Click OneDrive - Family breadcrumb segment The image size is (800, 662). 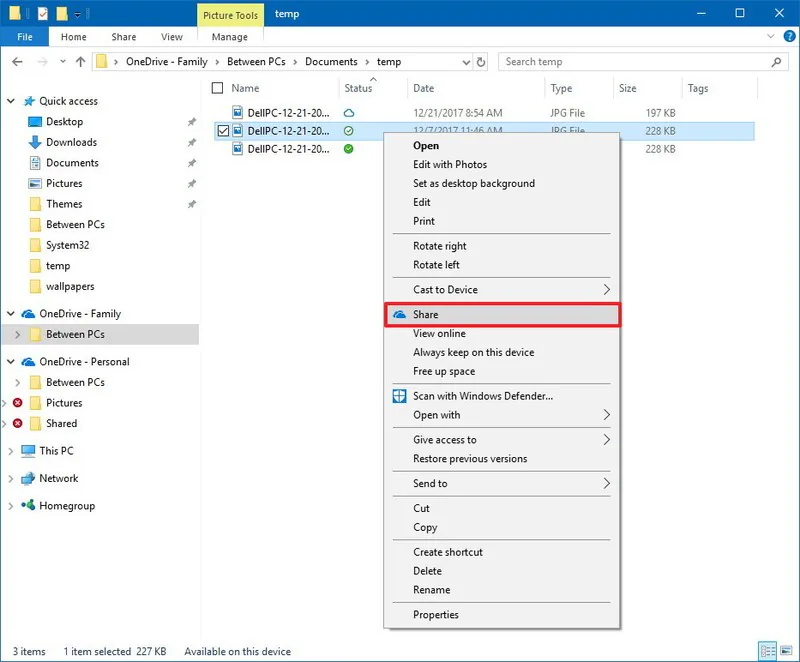[x=166, y=62]
